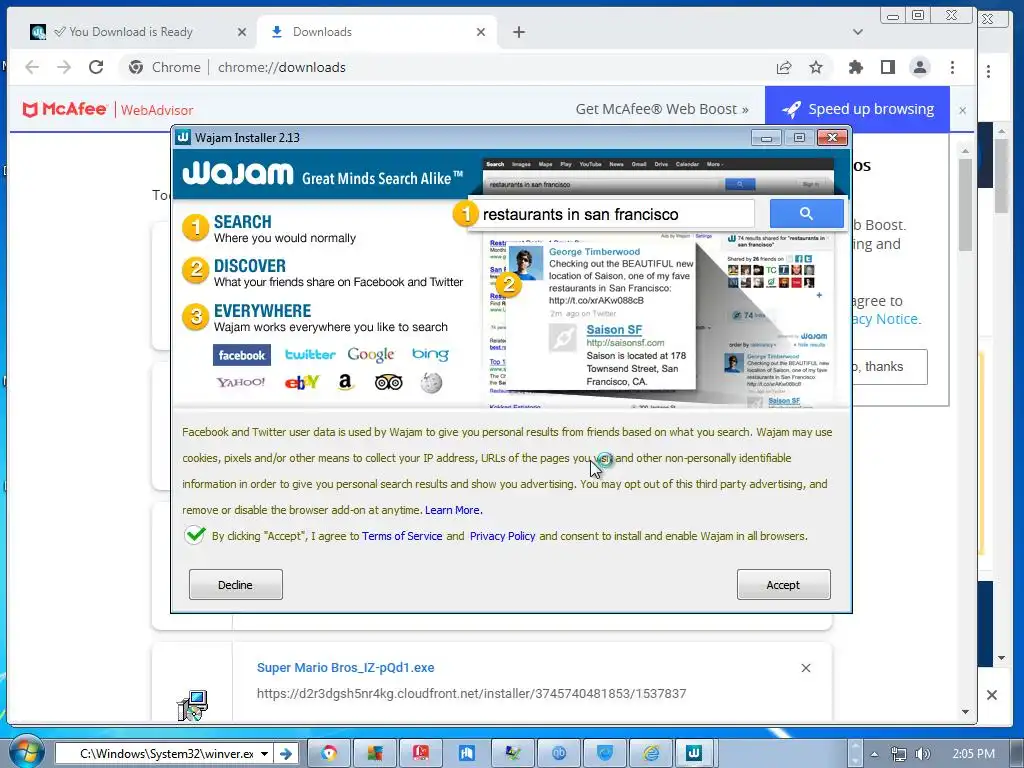Open the Chrome extensions puzzle icon

point(856,67)
